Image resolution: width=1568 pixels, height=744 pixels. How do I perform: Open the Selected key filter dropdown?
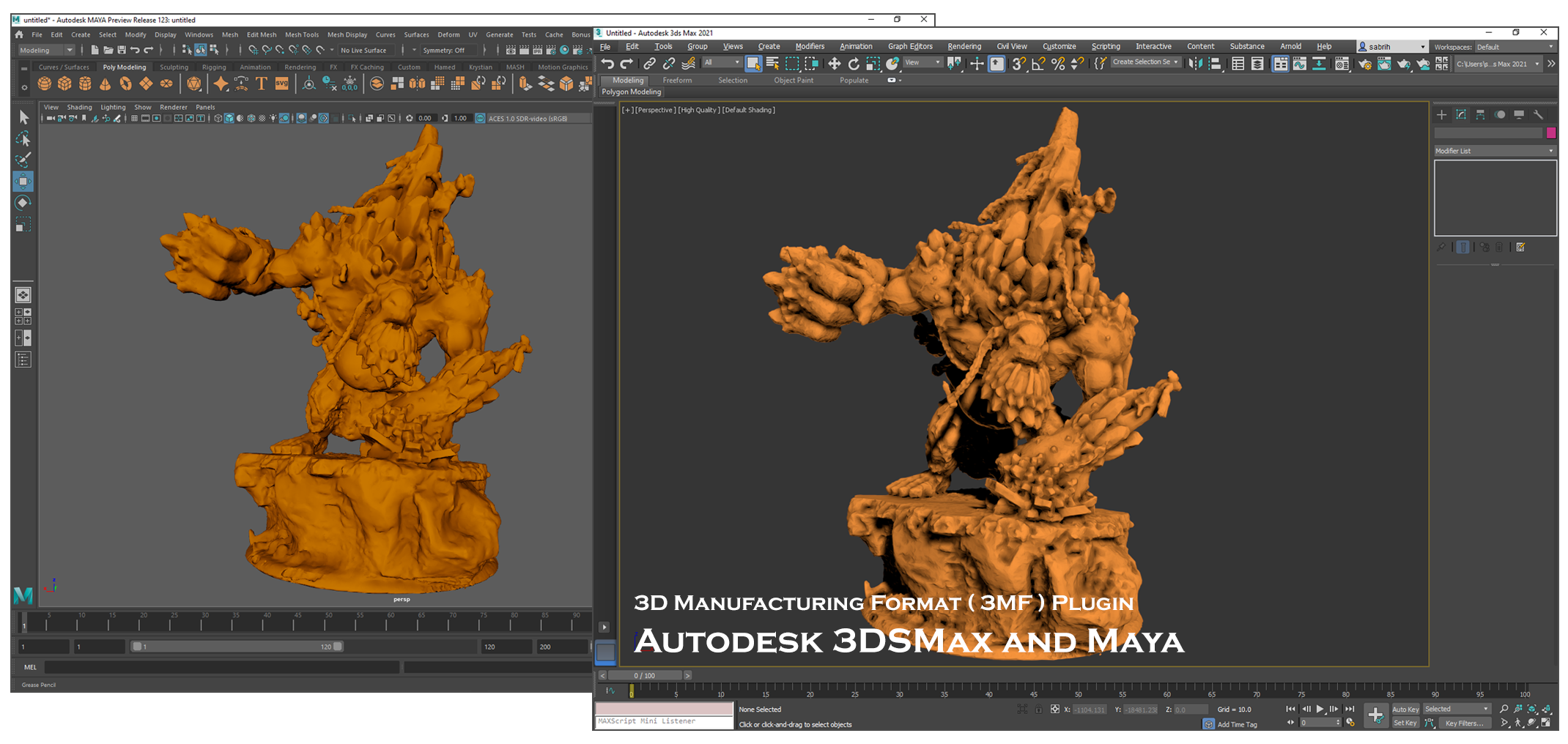[x=1457, y=709]
